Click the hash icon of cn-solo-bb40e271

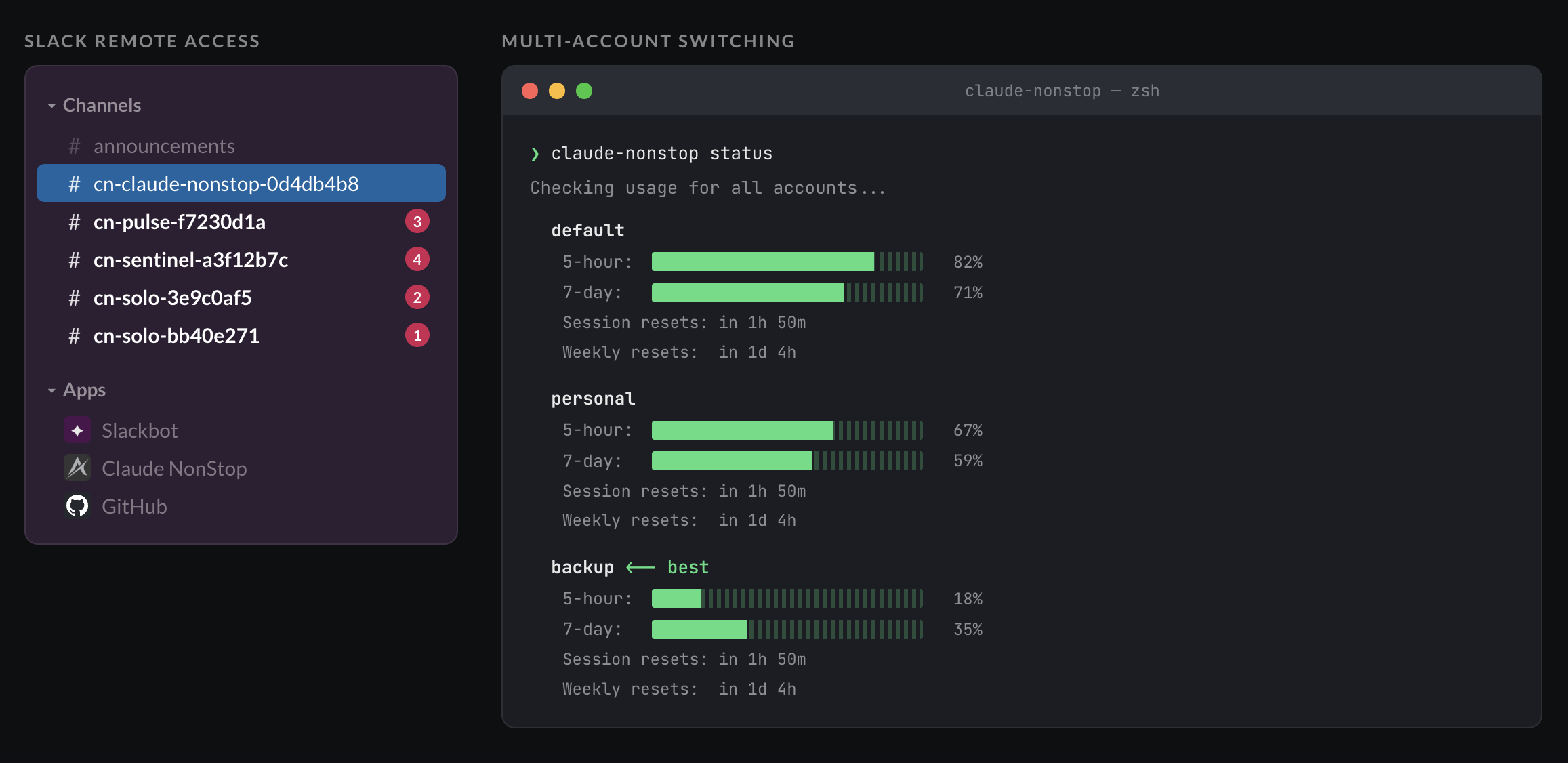click(x=75, y=336)
